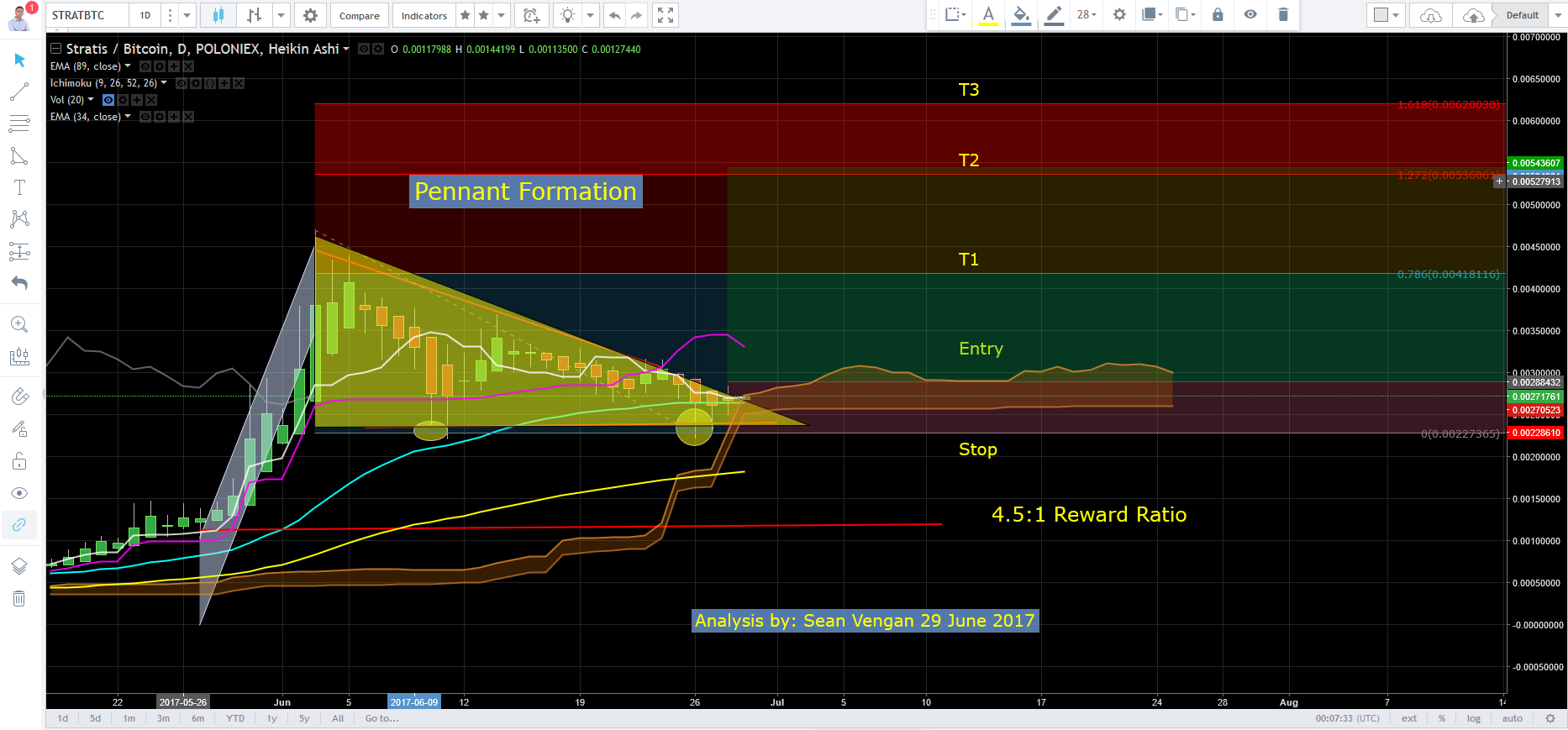This screenshot has height=730, width=1568.
Task: Remove the Ichimoku indicator with X
Action: pos(239,83)
